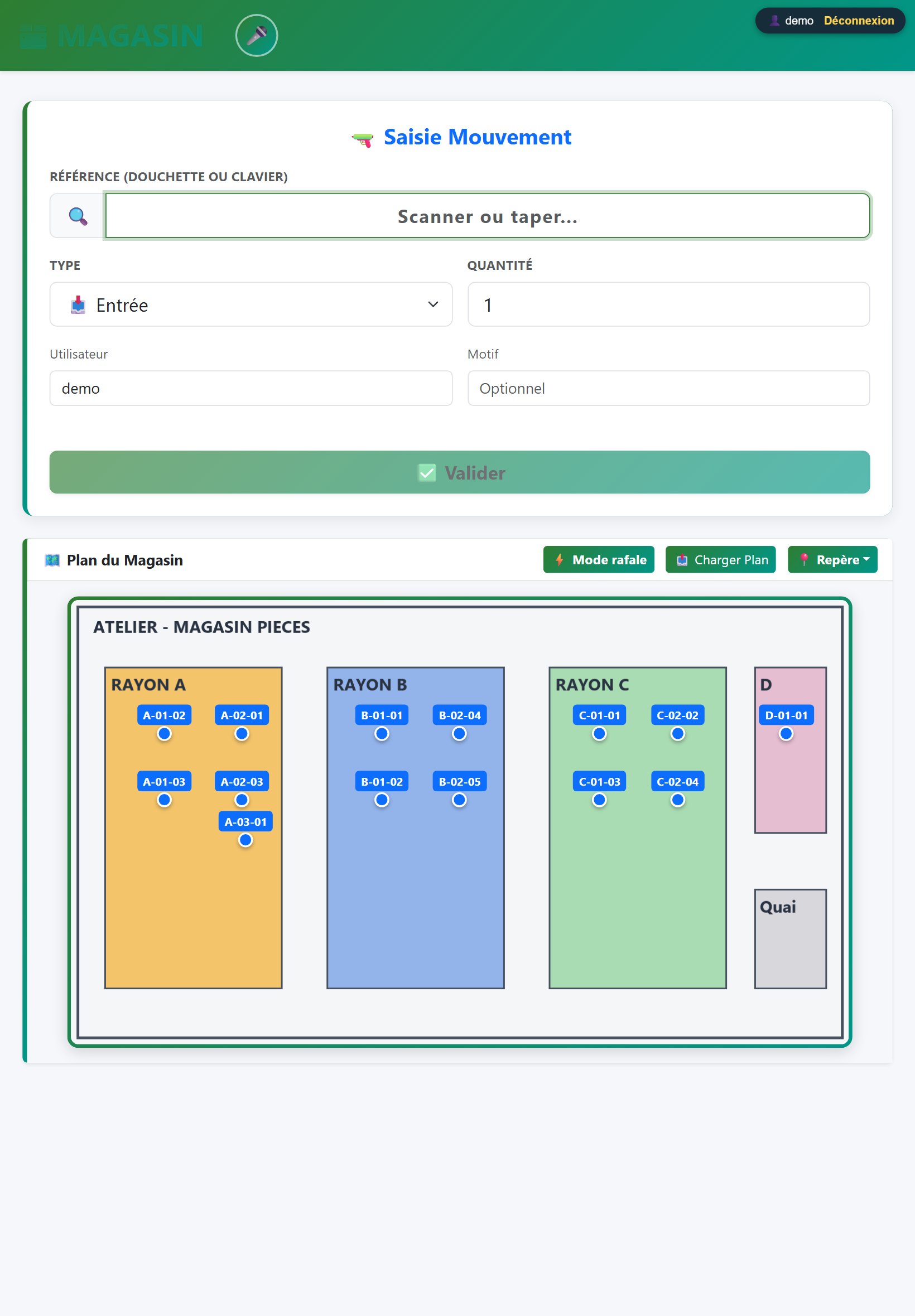Select the D-01-01 location marker dot
Image resolution: width=915 pixels, height=1316 pixels.
pyautogui.click(x=786, y=733)
